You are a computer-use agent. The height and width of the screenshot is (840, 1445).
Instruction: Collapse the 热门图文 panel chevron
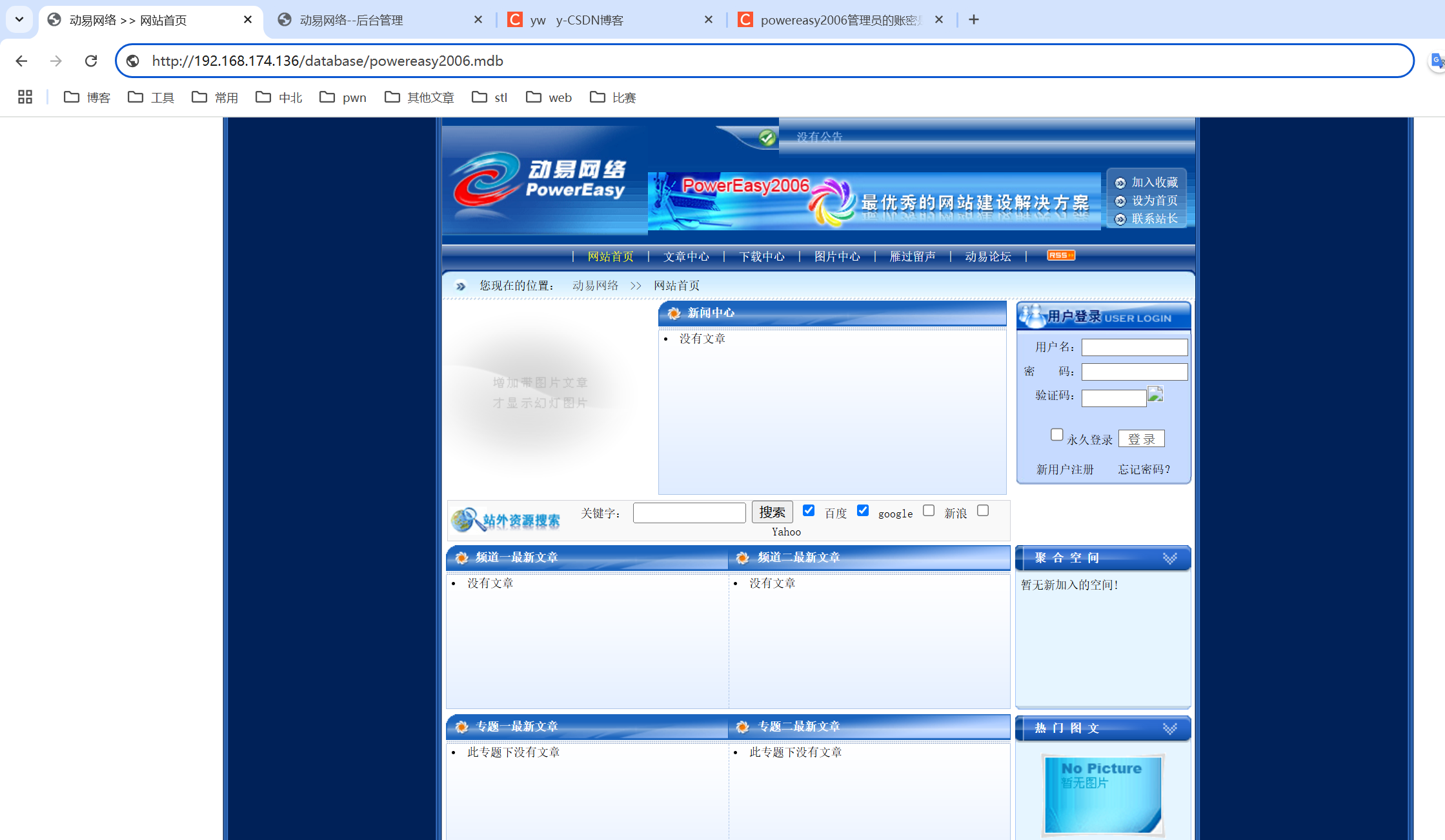tap(1170, 728)
